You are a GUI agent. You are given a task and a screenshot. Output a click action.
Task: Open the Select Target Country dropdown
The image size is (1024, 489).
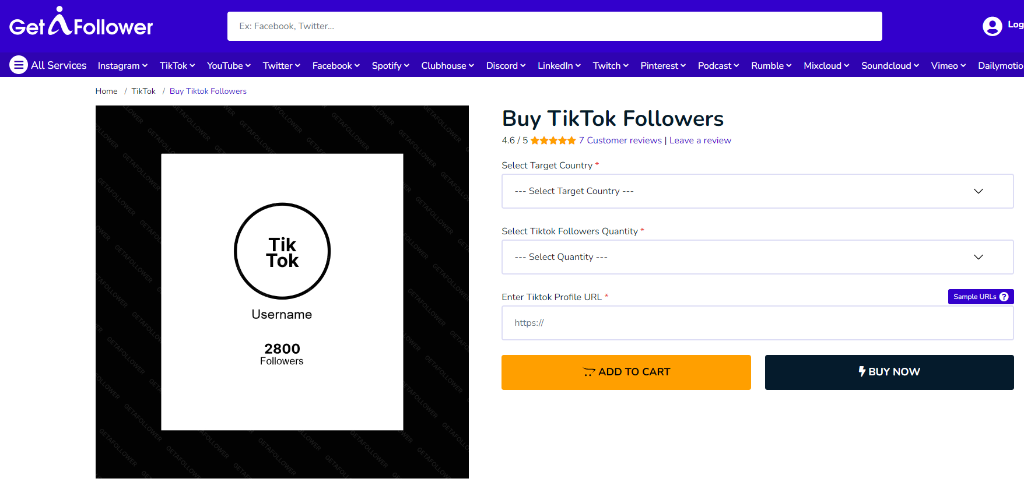coord(758,191)
